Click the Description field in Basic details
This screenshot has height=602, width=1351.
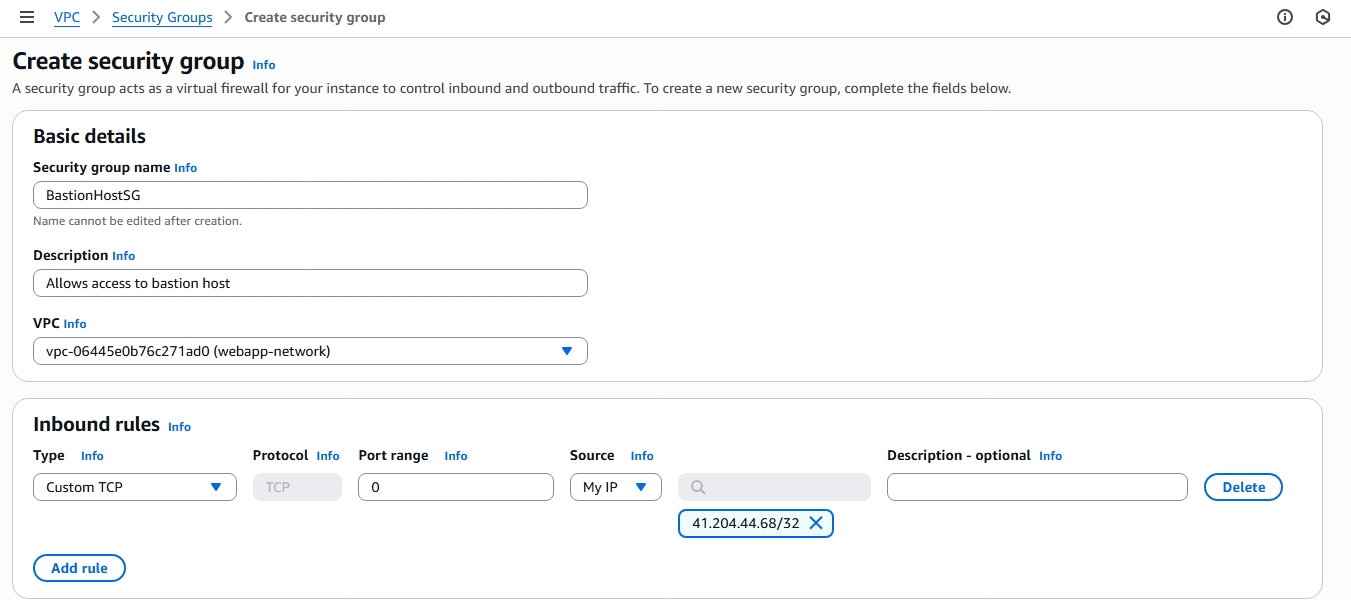click(x=310, y=283)
